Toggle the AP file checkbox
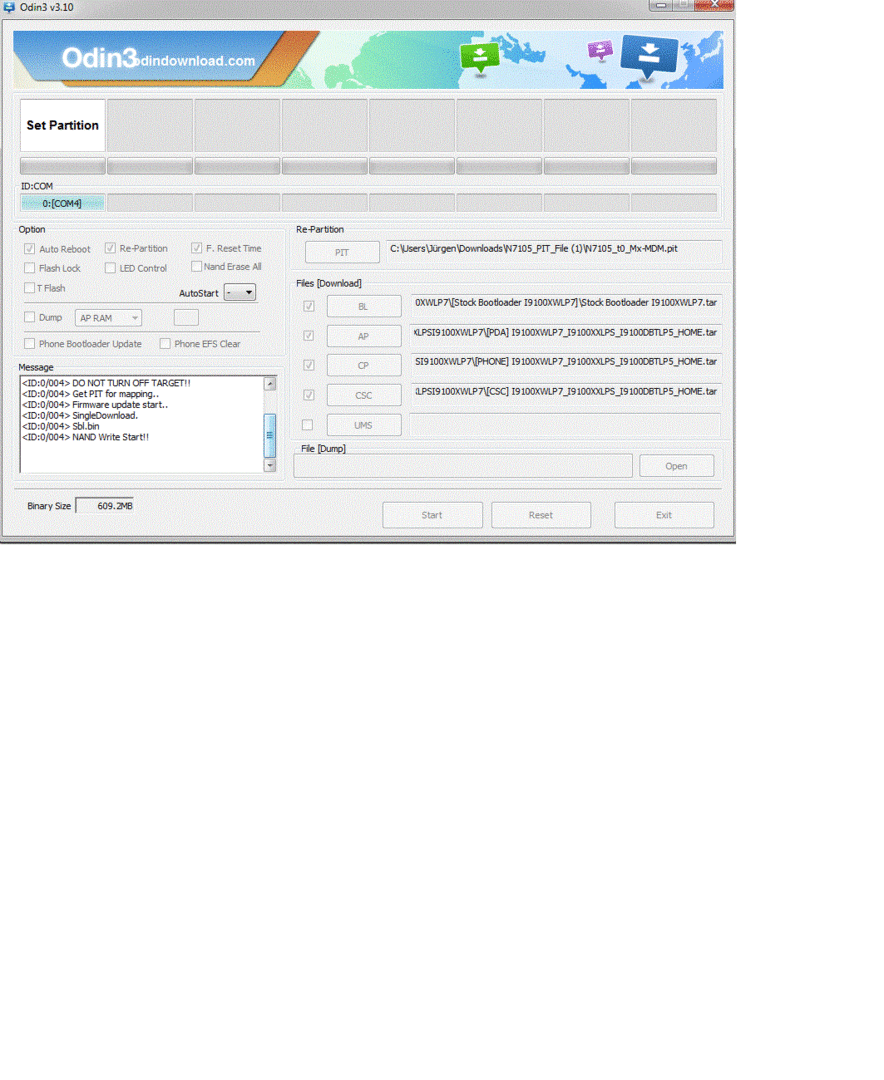The width and height of the screenshot is (884, 1080). [309, 336]
